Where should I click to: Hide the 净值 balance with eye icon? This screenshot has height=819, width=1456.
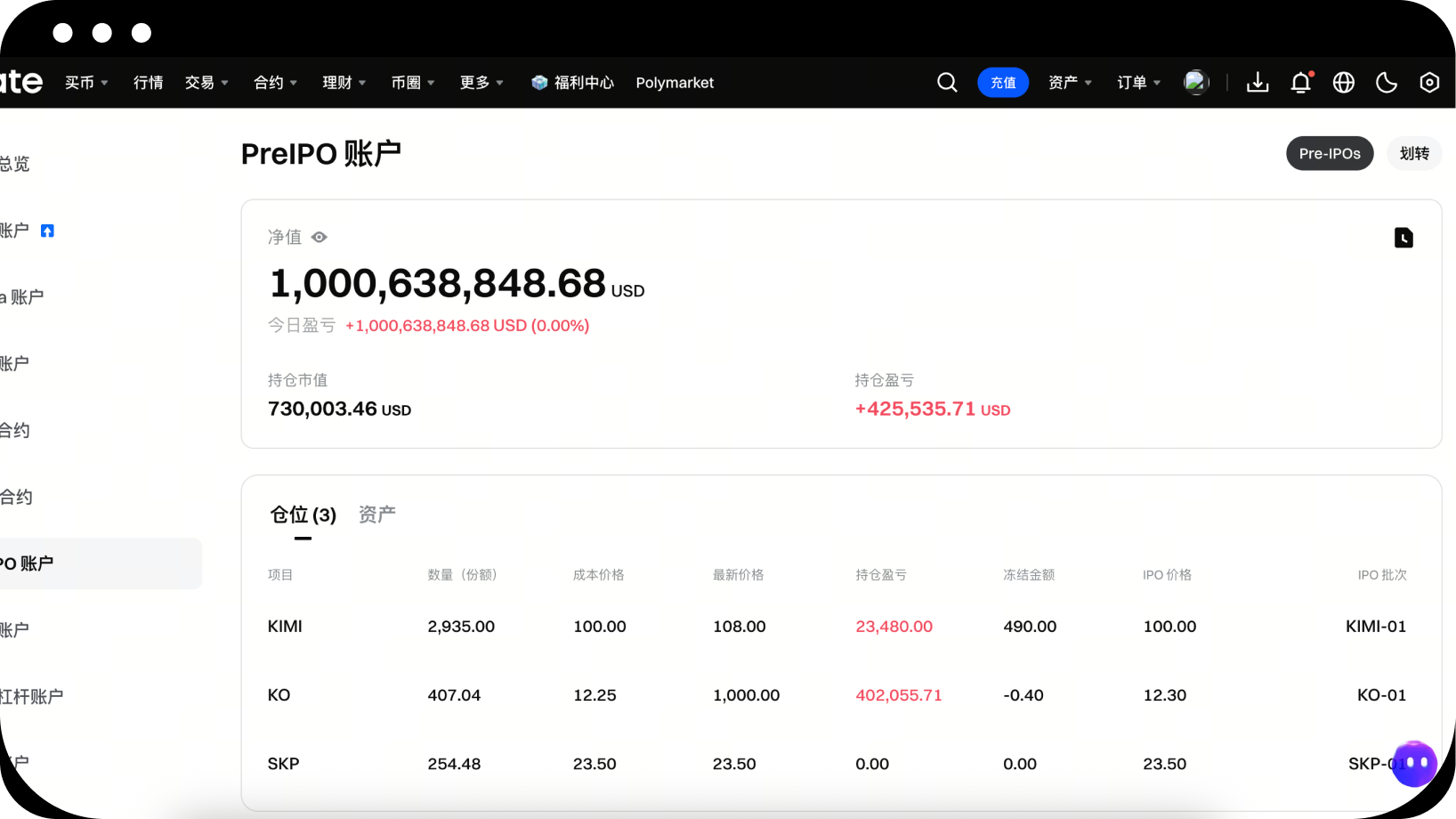pos(320,238)
